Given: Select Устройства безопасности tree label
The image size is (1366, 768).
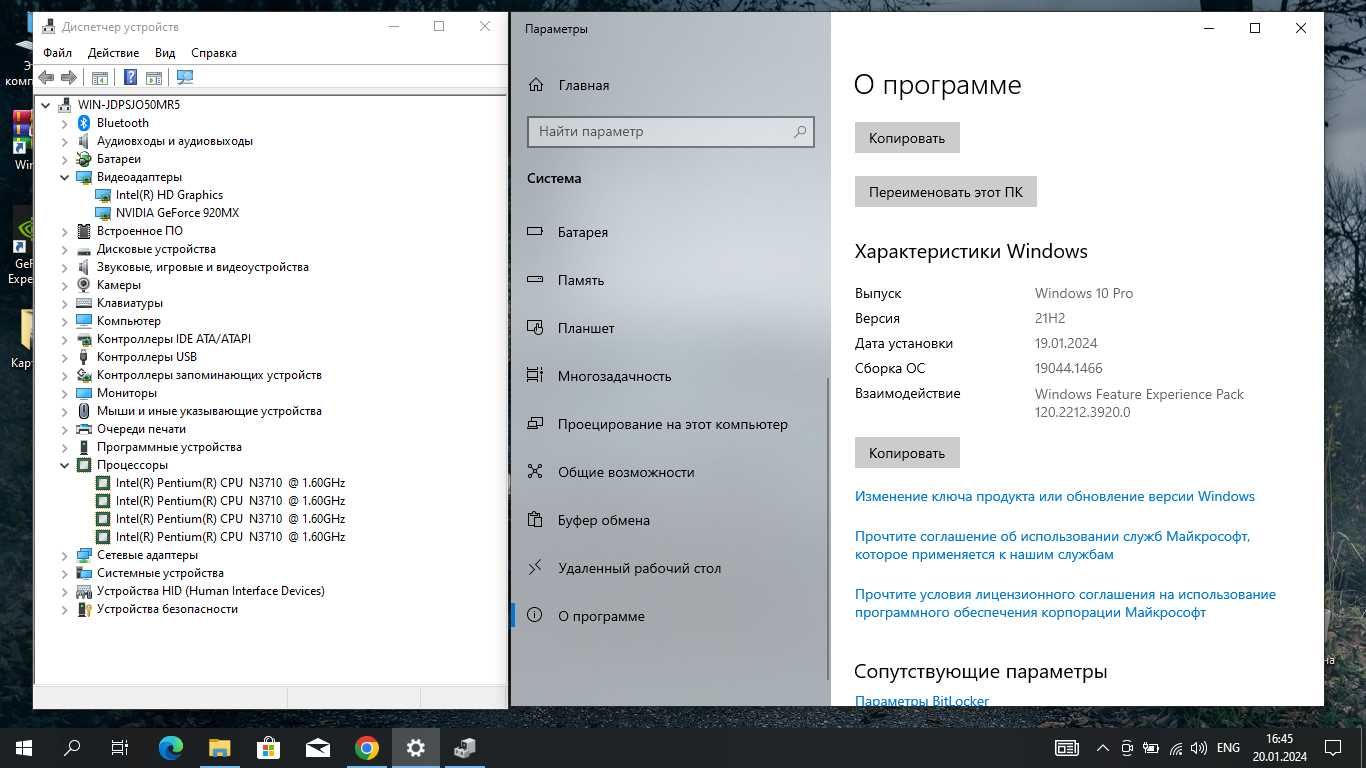Looking at the screenshot, I should pos(167,609).
